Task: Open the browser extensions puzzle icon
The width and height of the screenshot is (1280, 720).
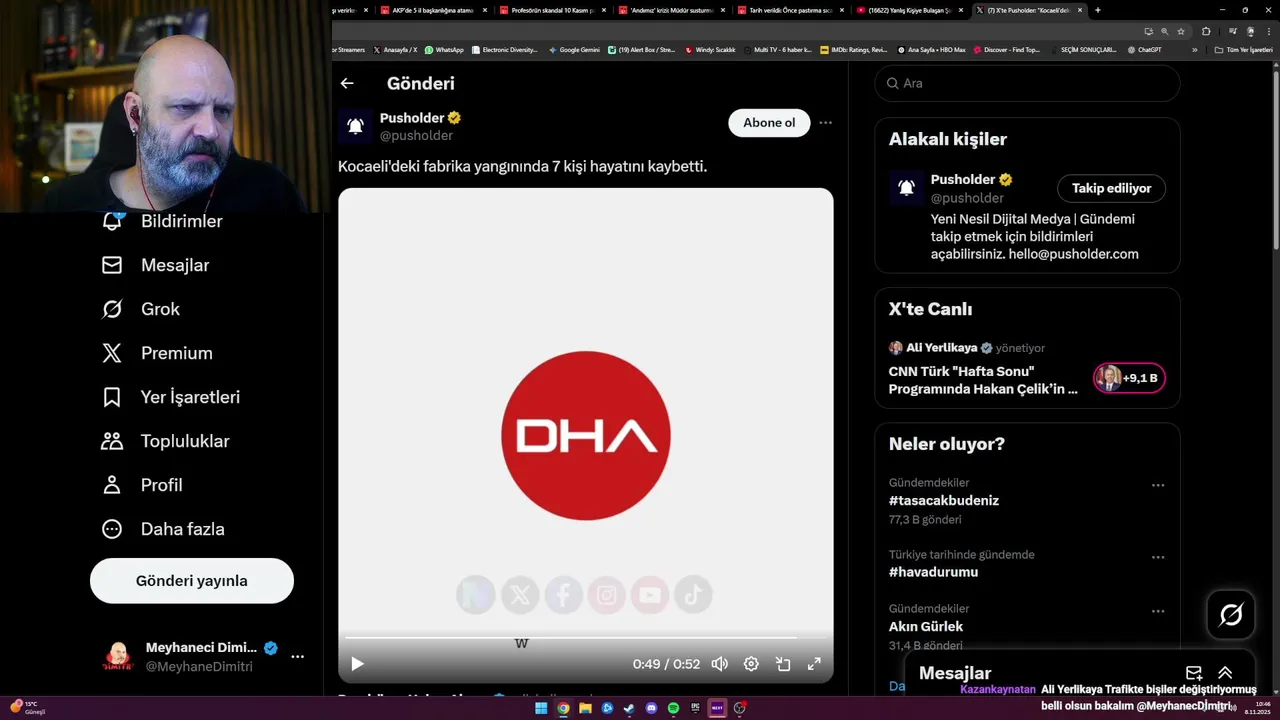Action: coord(1206,31)
